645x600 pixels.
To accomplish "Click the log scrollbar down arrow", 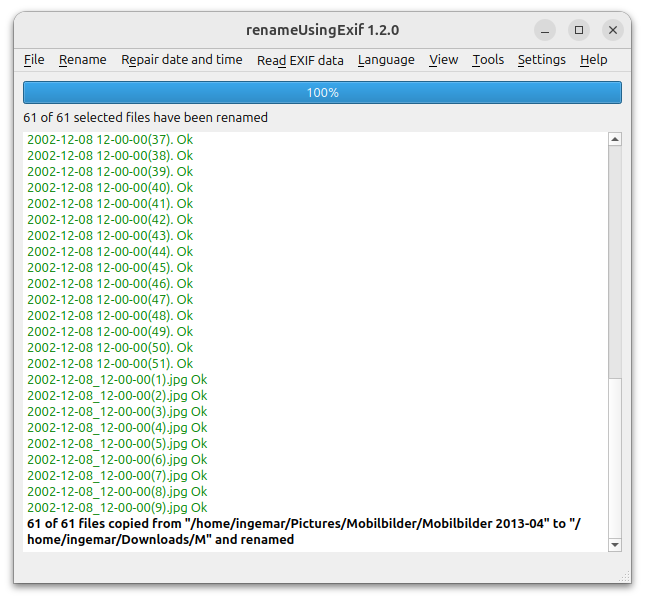I will (x=615, y=545).
